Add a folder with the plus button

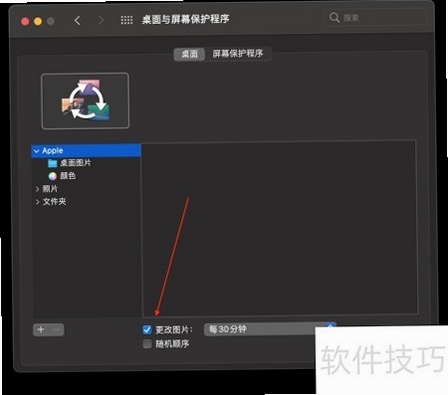pyautogui.click(x=41, y=330)
